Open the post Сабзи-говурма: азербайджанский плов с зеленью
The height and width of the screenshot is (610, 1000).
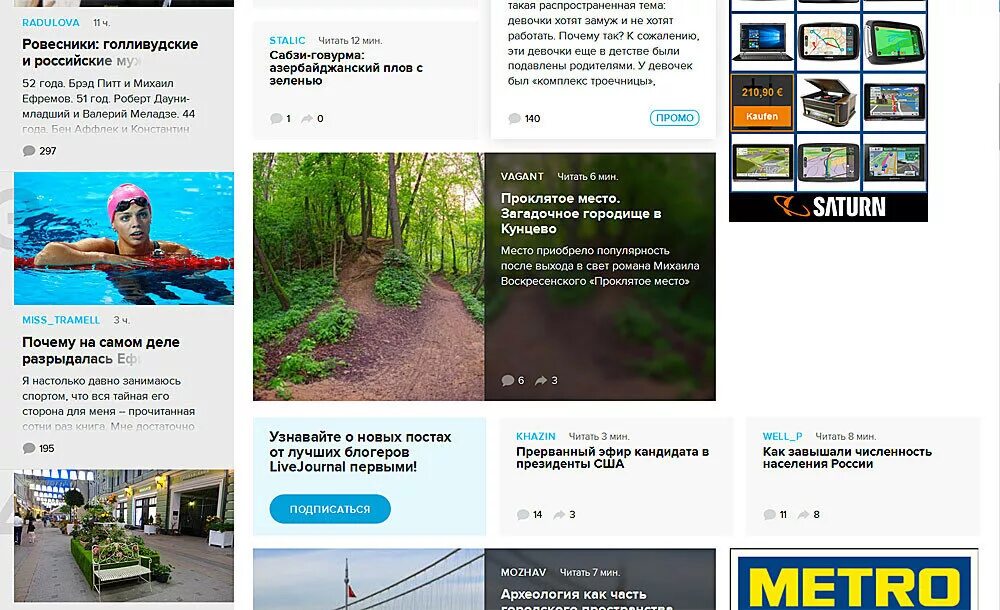tap(346, 68)
